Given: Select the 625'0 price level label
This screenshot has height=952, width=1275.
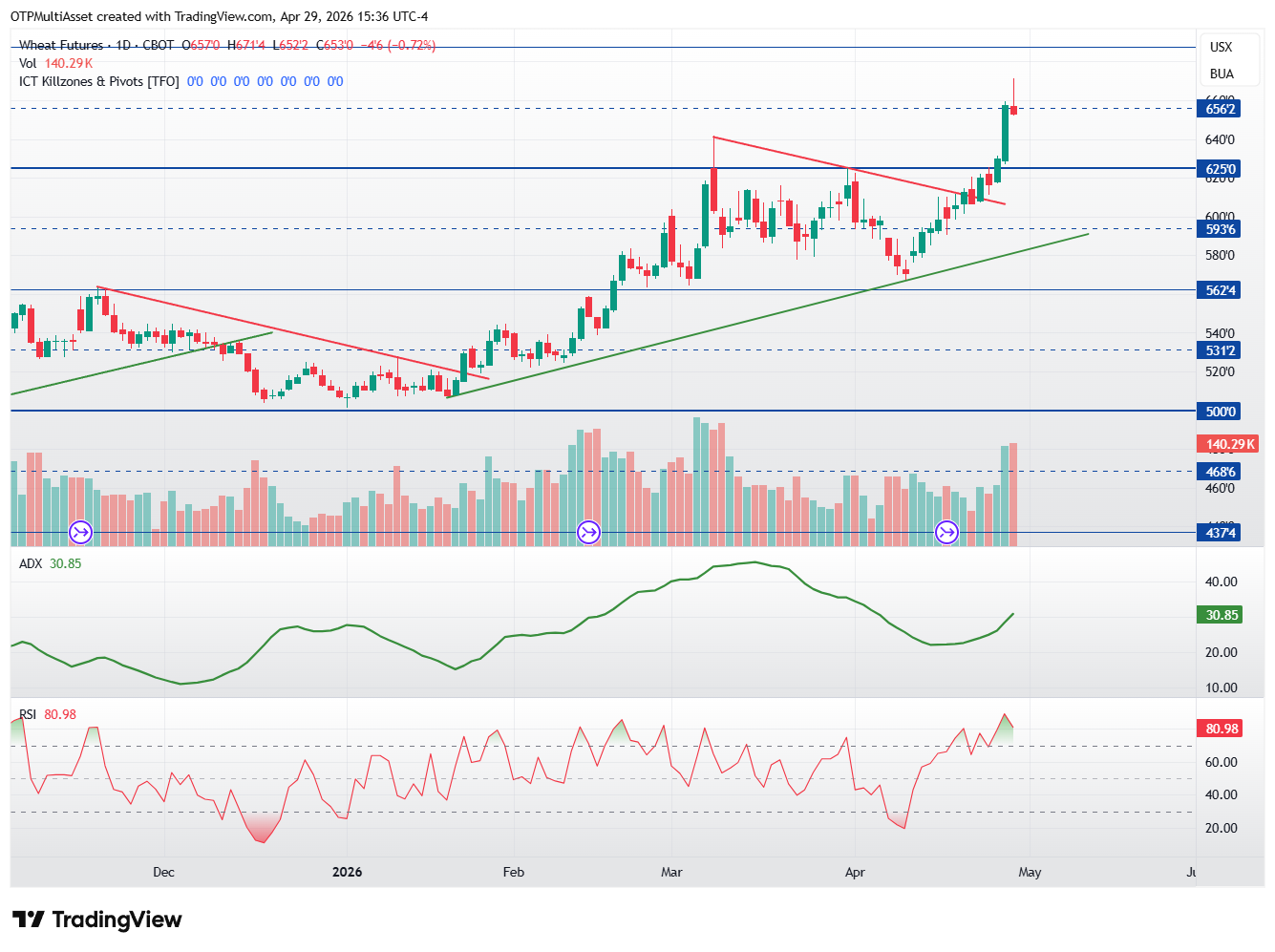Looking at the screenshot, I should point(1219,169).
